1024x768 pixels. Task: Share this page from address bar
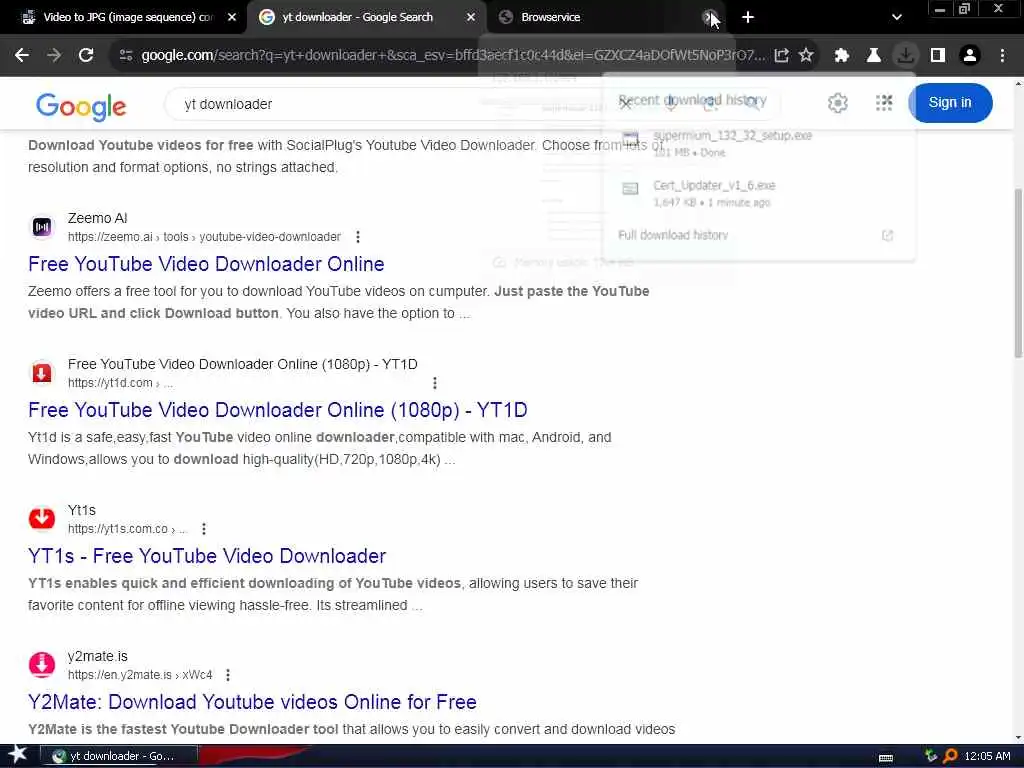781,56
